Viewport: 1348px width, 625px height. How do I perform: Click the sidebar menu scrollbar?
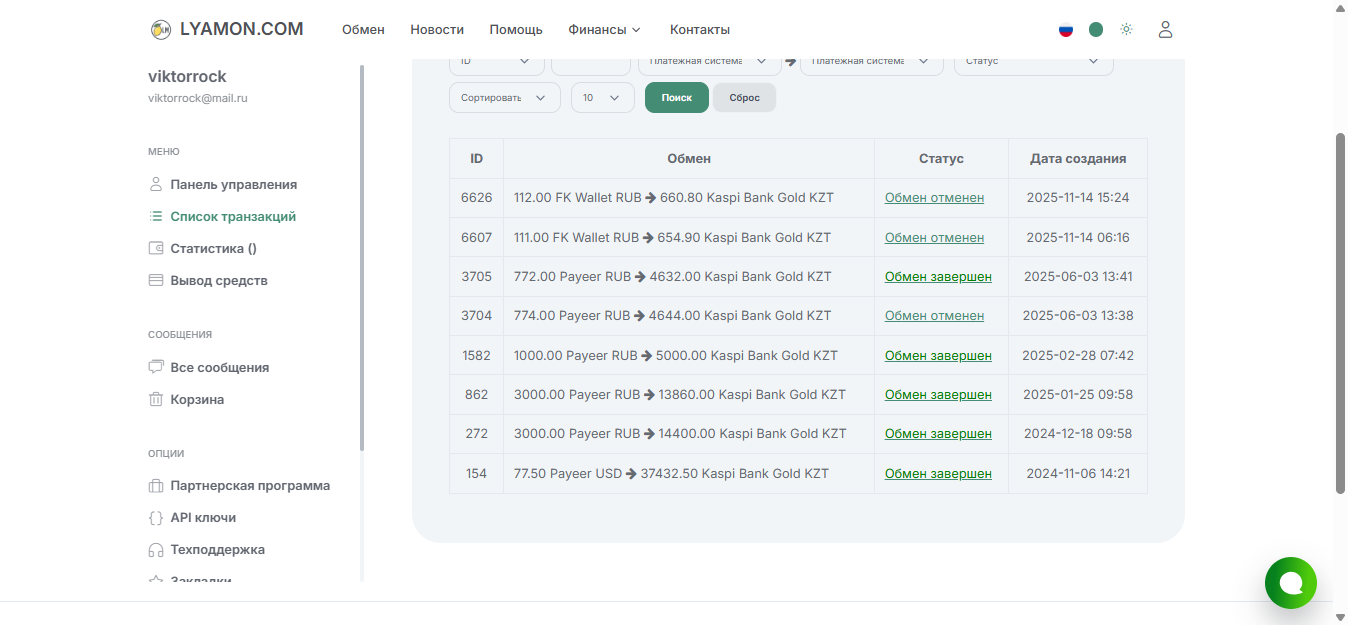[362, 258]
